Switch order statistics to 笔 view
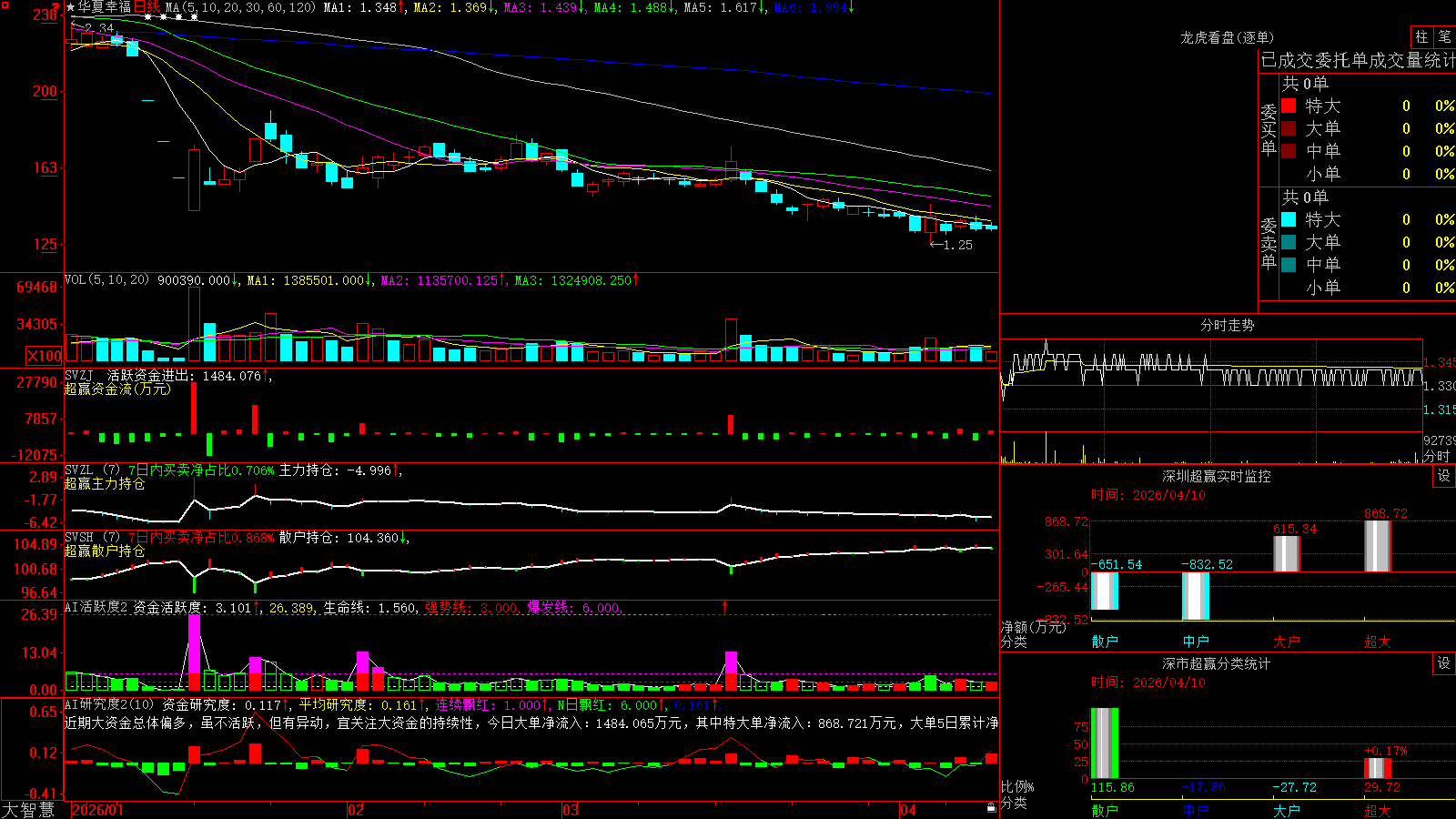This screenshot has width=1456, height=819. [x=1444, y=36]
